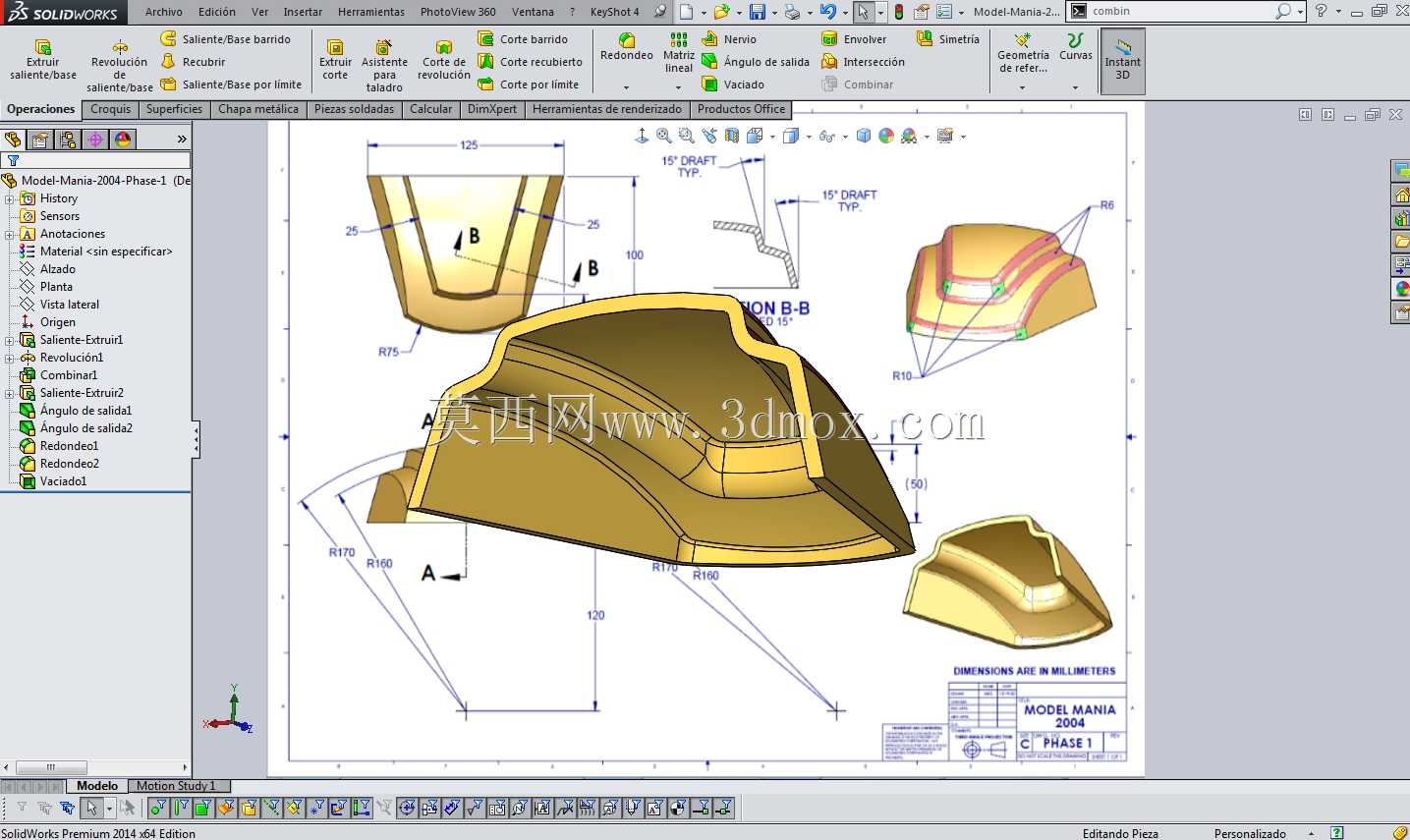The image size is (1410, 840).
Task: Click Matriz lineal pattern tool
Action: (679, 52)
